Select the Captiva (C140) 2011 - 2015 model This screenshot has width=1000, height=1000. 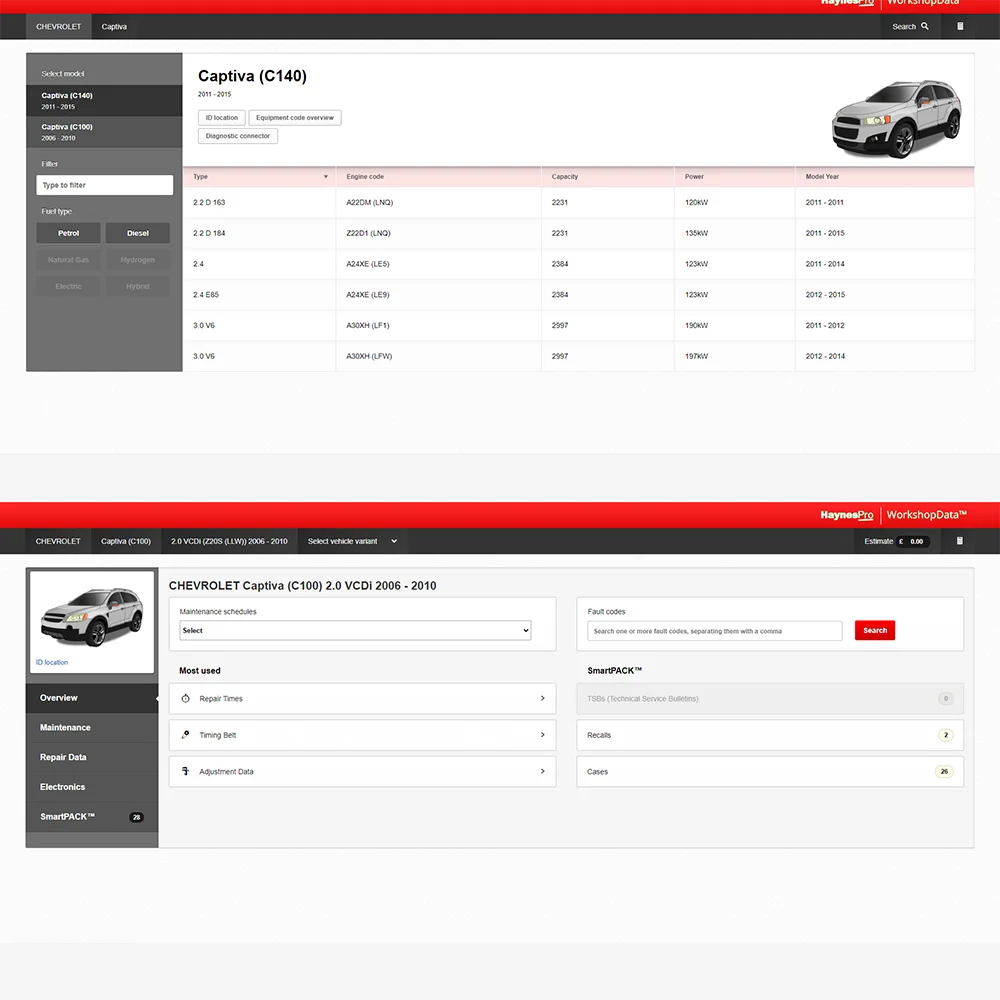104,101
